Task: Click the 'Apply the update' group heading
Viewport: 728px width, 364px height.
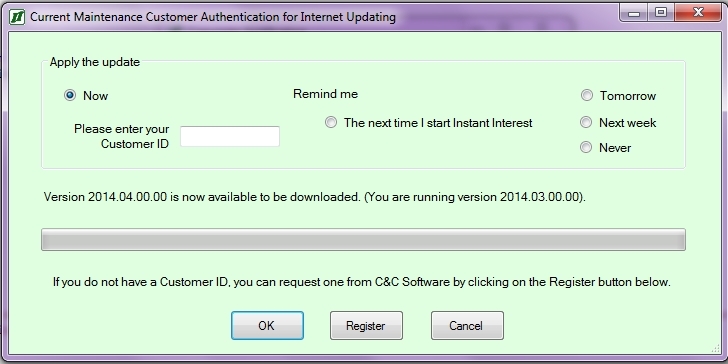Action: click(x=95, y=62)
